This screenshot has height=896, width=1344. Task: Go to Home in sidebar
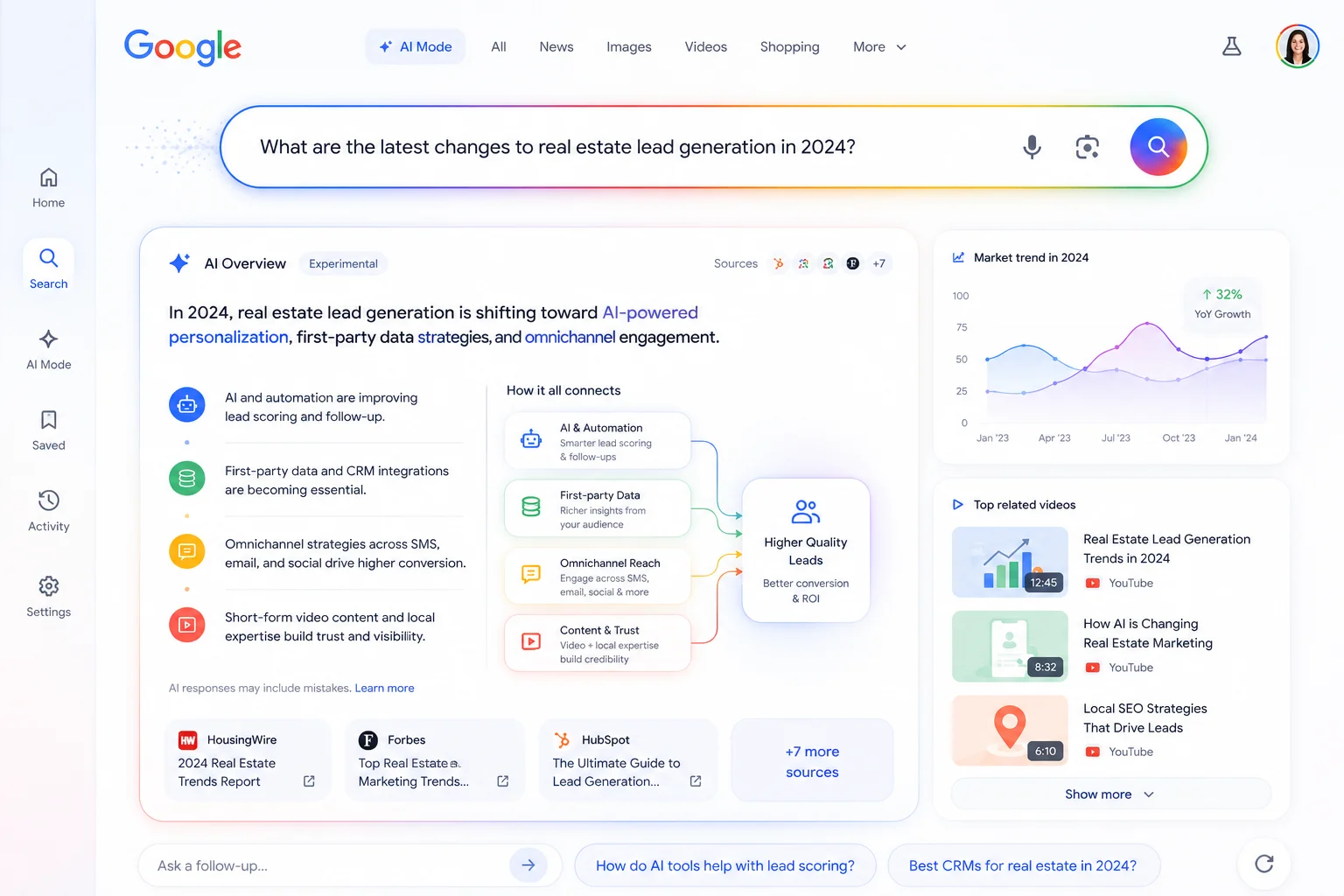point(49,188)
